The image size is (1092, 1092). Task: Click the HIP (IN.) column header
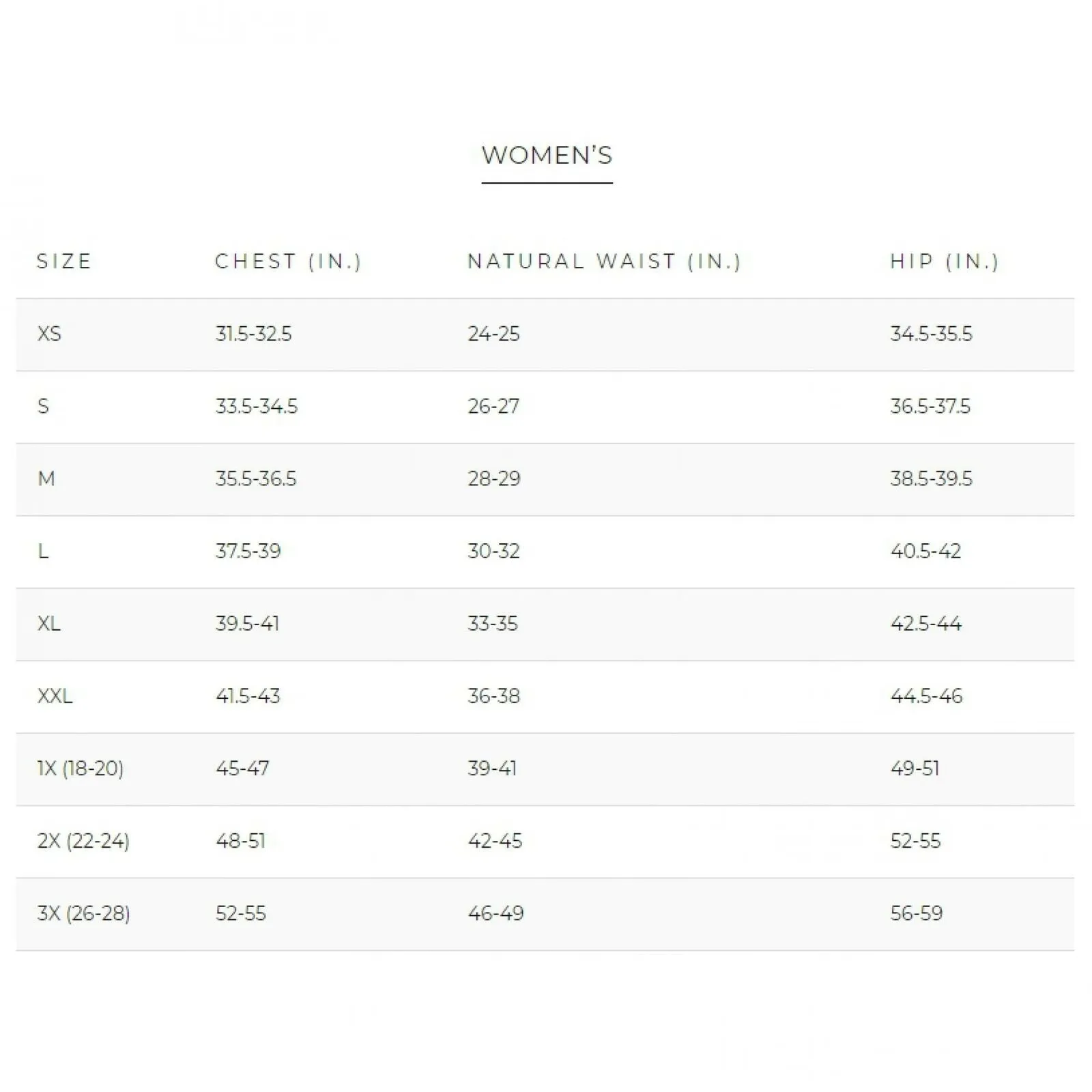point(945,261)
